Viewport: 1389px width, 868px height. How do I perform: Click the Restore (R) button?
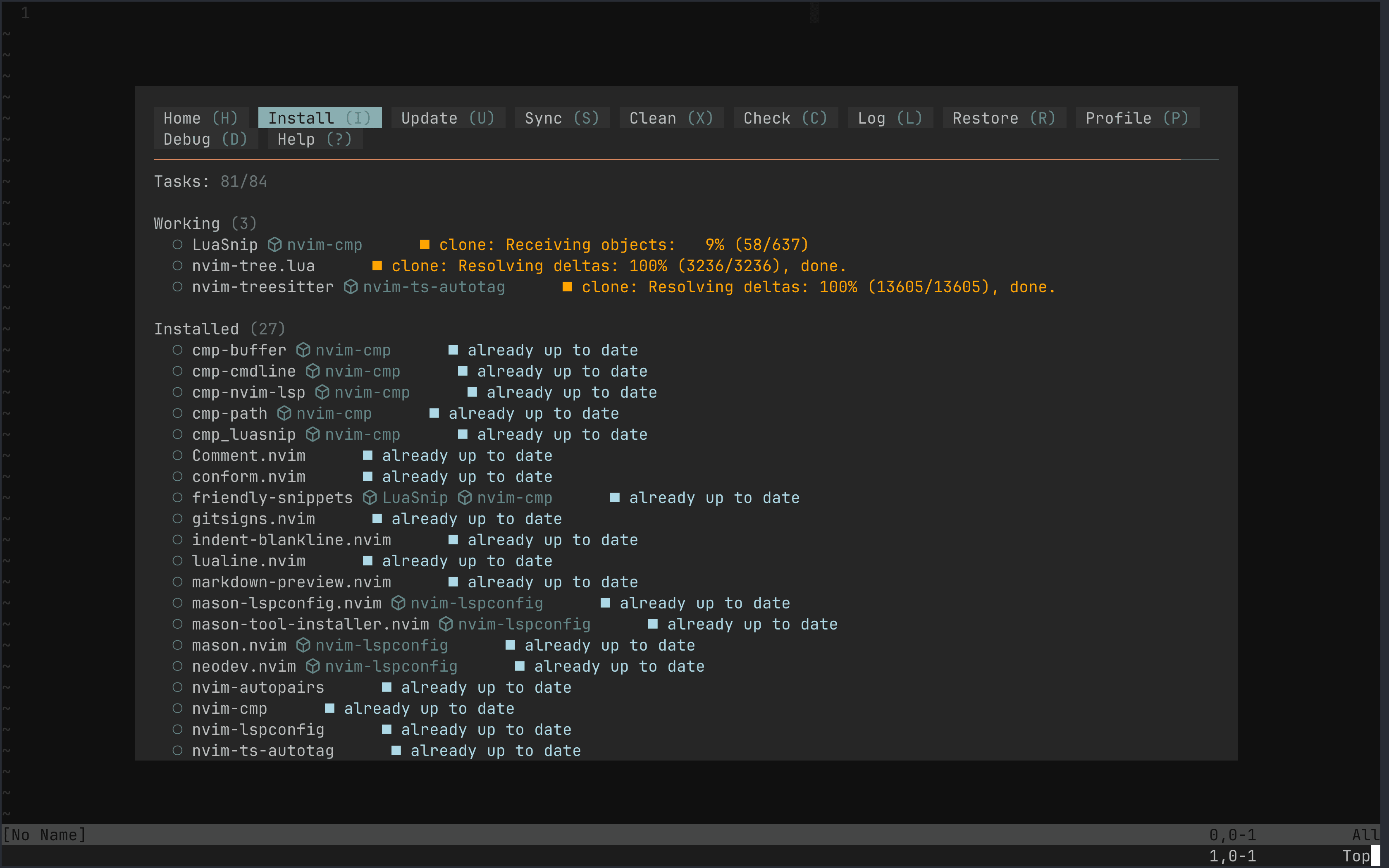[x=1005, y=118]
